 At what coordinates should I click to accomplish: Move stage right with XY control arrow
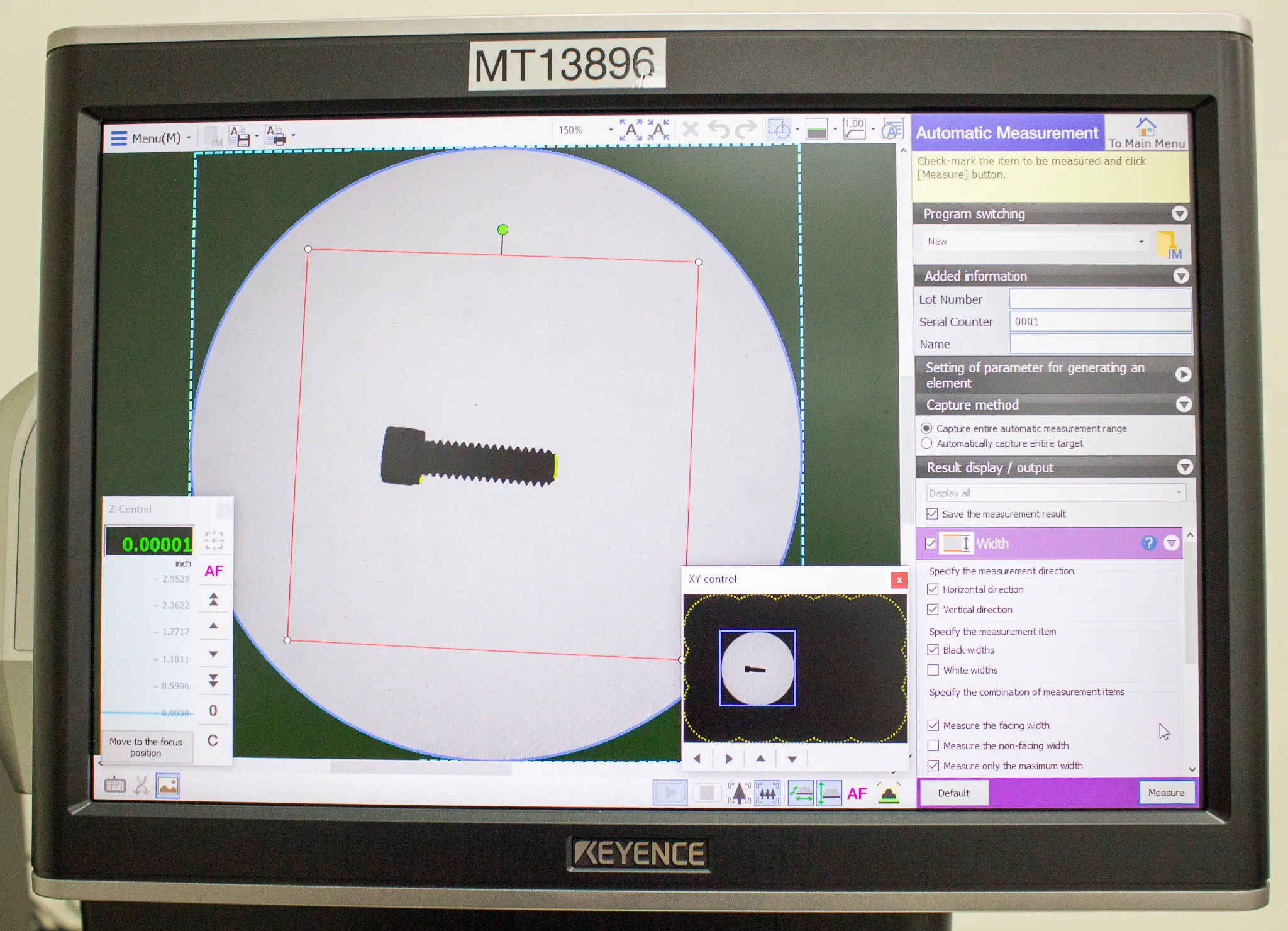click(729, 759)
